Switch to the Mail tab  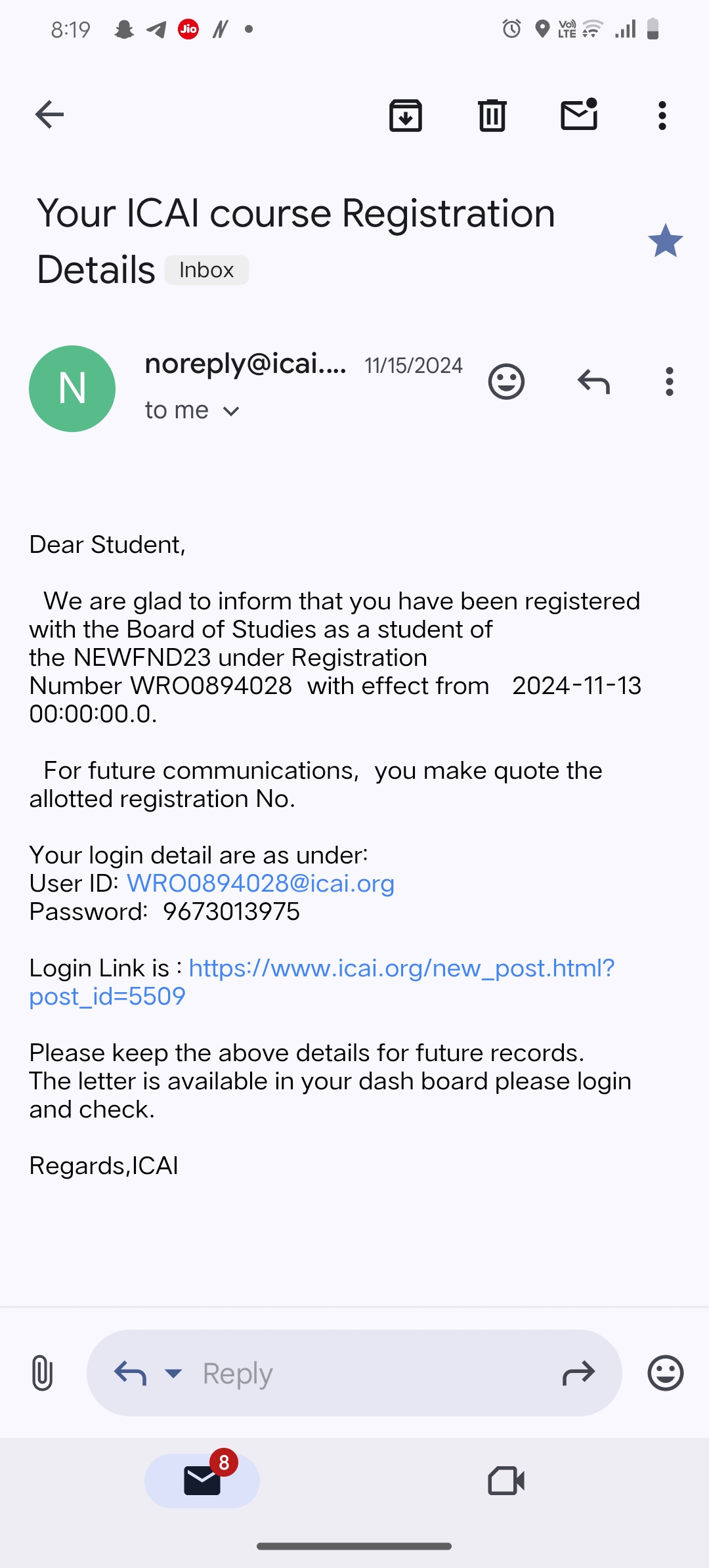pyautogui.click(x=202, y=1481)
